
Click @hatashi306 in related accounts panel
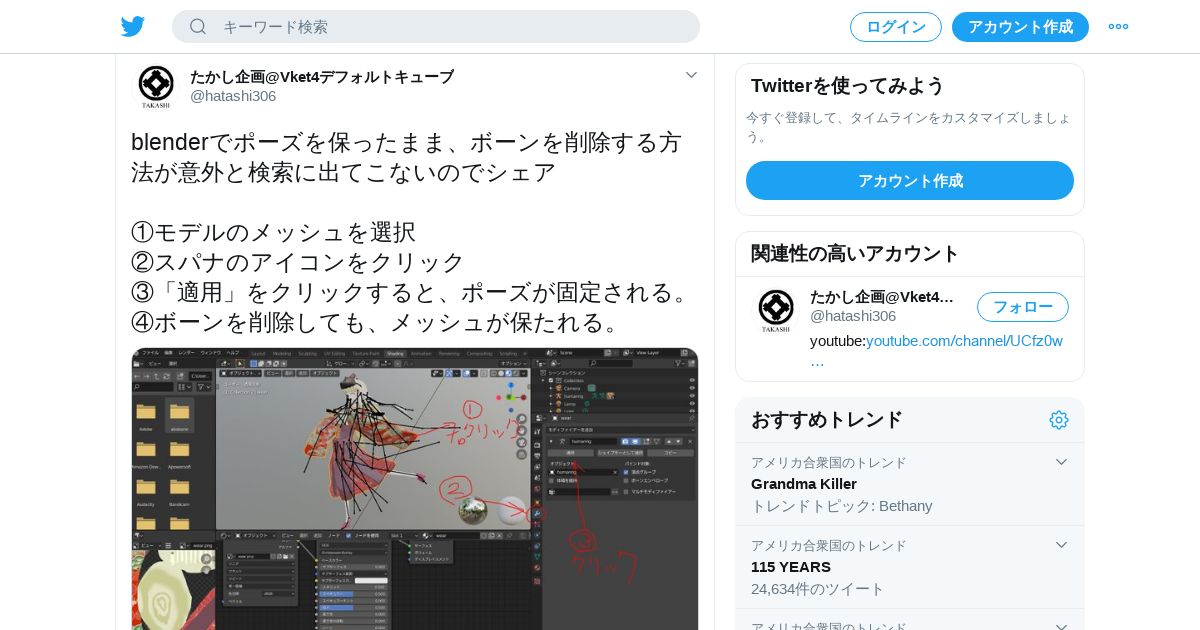pyautogui.click(x=853, y=316)
